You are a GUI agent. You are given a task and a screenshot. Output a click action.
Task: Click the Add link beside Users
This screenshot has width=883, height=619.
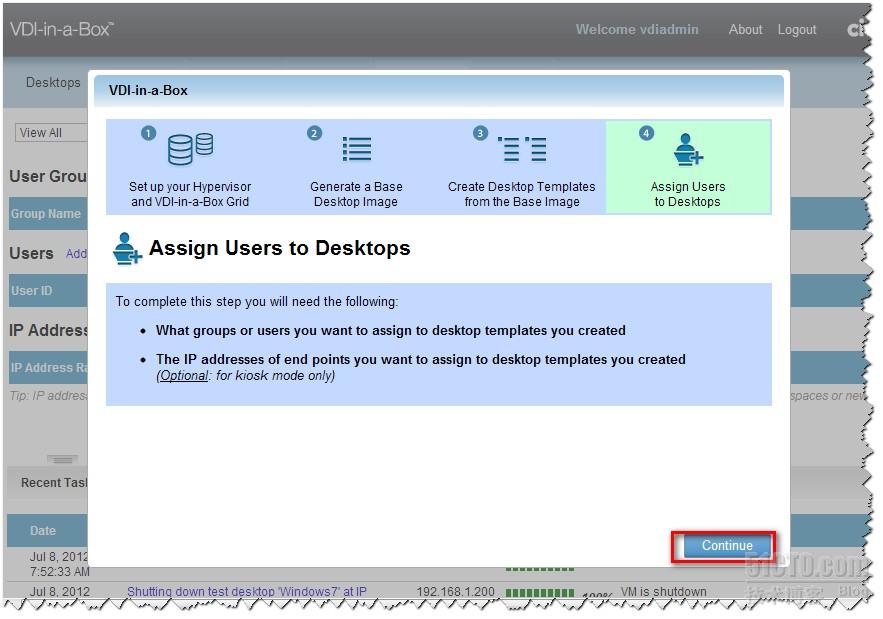(76, 253)
